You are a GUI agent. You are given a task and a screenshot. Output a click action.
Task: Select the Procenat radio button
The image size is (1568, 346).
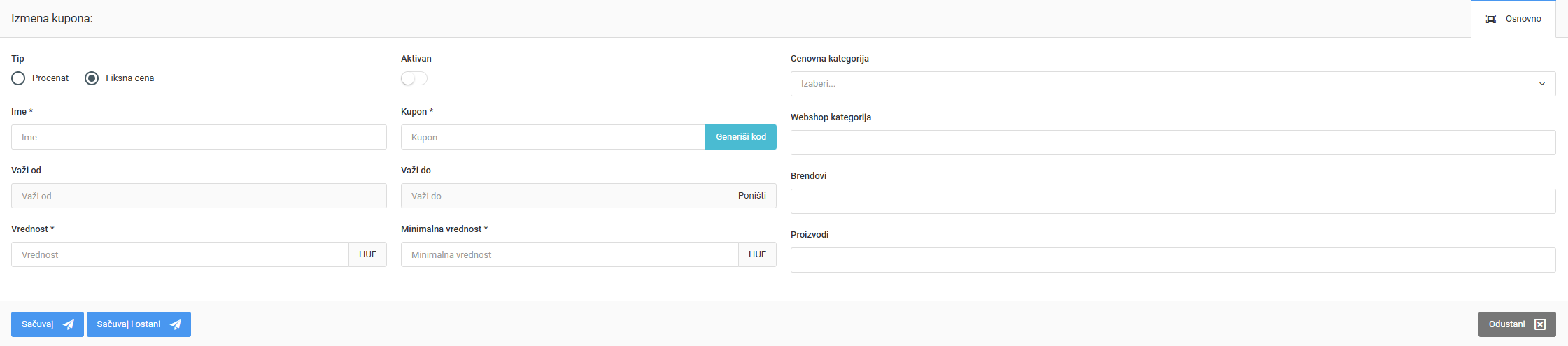18,78
